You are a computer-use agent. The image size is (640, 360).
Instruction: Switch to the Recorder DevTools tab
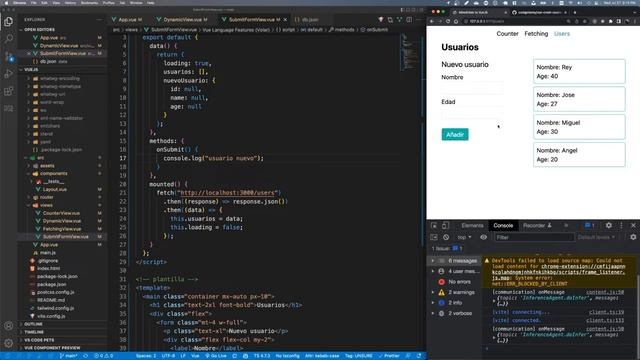click(x=537, y=225)
